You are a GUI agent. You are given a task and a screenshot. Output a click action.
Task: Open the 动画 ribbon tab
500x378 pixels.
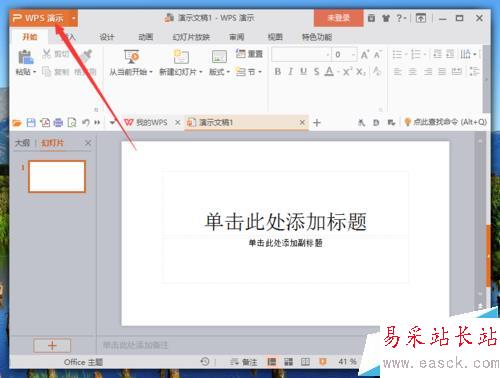(x=146, y=37)
